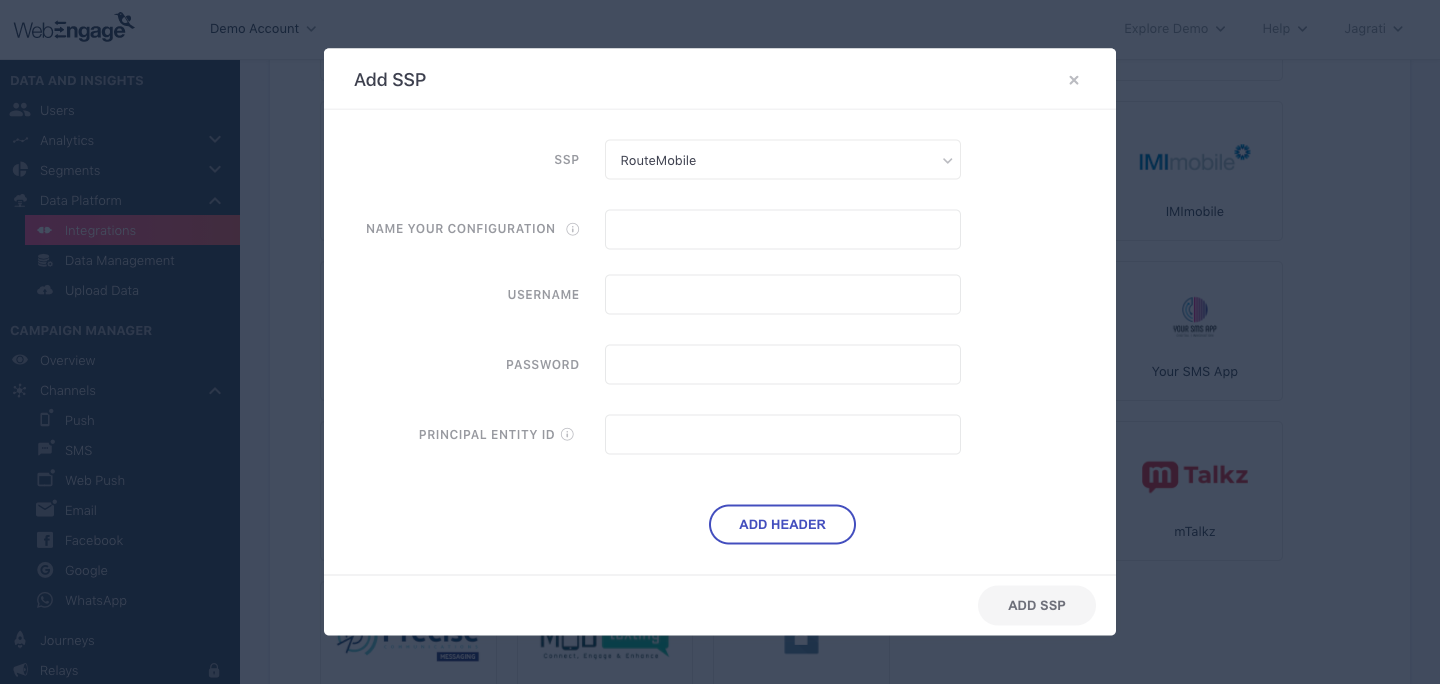Screen dimensions: 1440x684
Task: Click the Segments pie icon
Action: point(19,170)
